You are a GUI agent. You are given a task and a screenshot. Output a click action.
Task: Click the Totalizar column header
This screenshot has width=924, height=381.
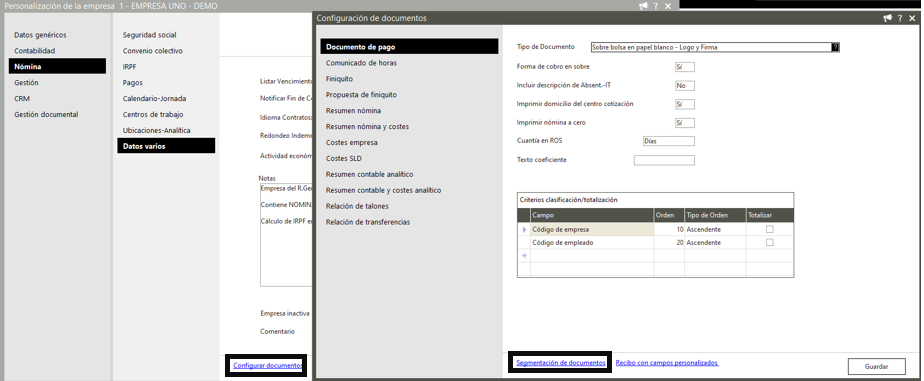770,216
